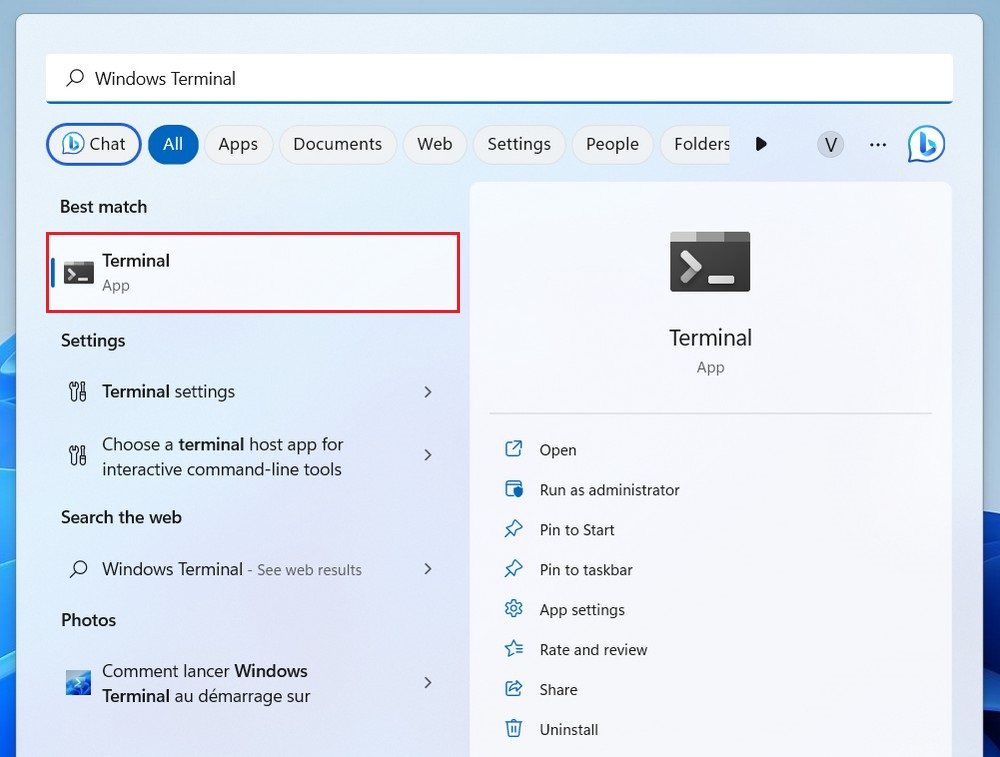This screenshot has width=1000, height=757.
Task: Switch to the Settings filter tab
Action: coord(518,144)
